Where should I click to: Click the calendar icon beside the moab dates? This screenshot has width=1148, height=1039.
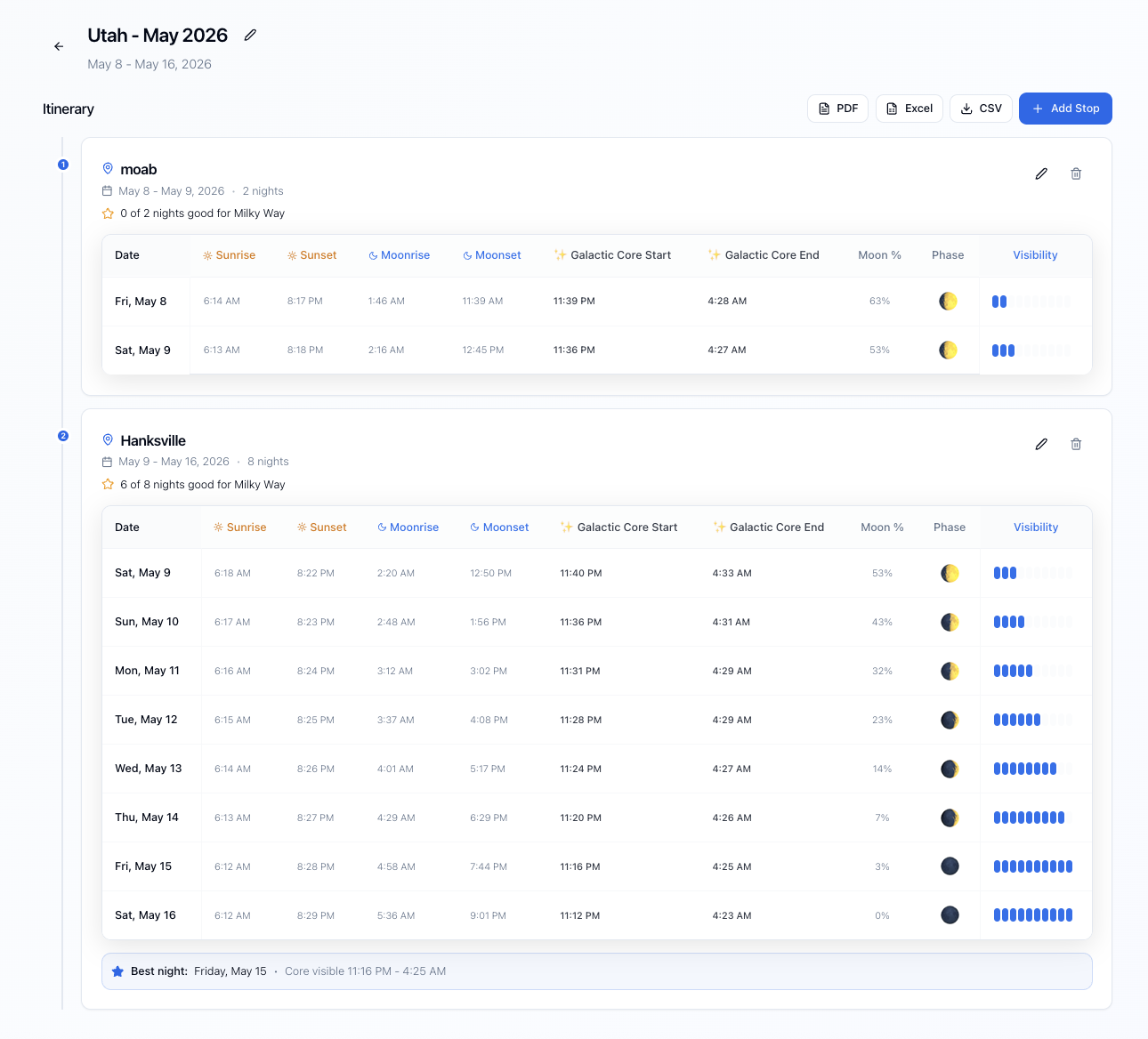[x=108, y=190]
